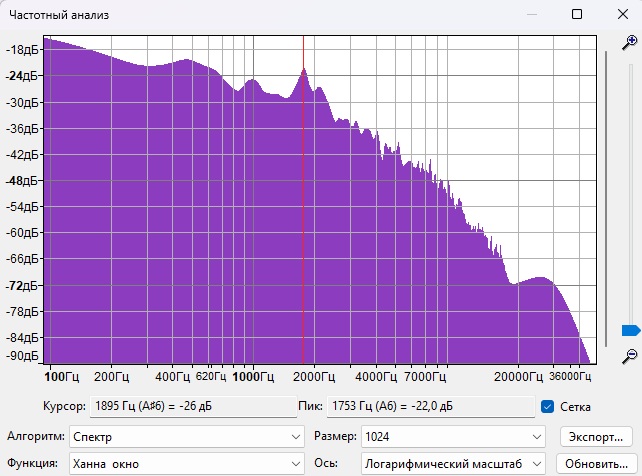Click the 36000Гц frequency label

(x=570, y=376)
